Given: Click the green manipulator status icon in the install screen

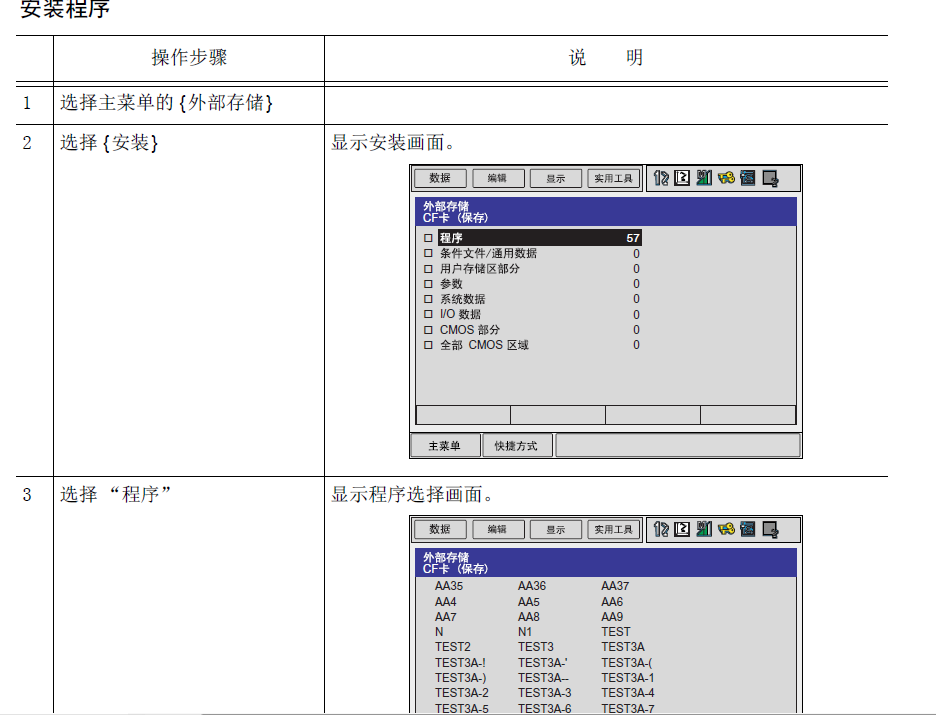Looking at the screenshot, I should click(x=704, y=178).
